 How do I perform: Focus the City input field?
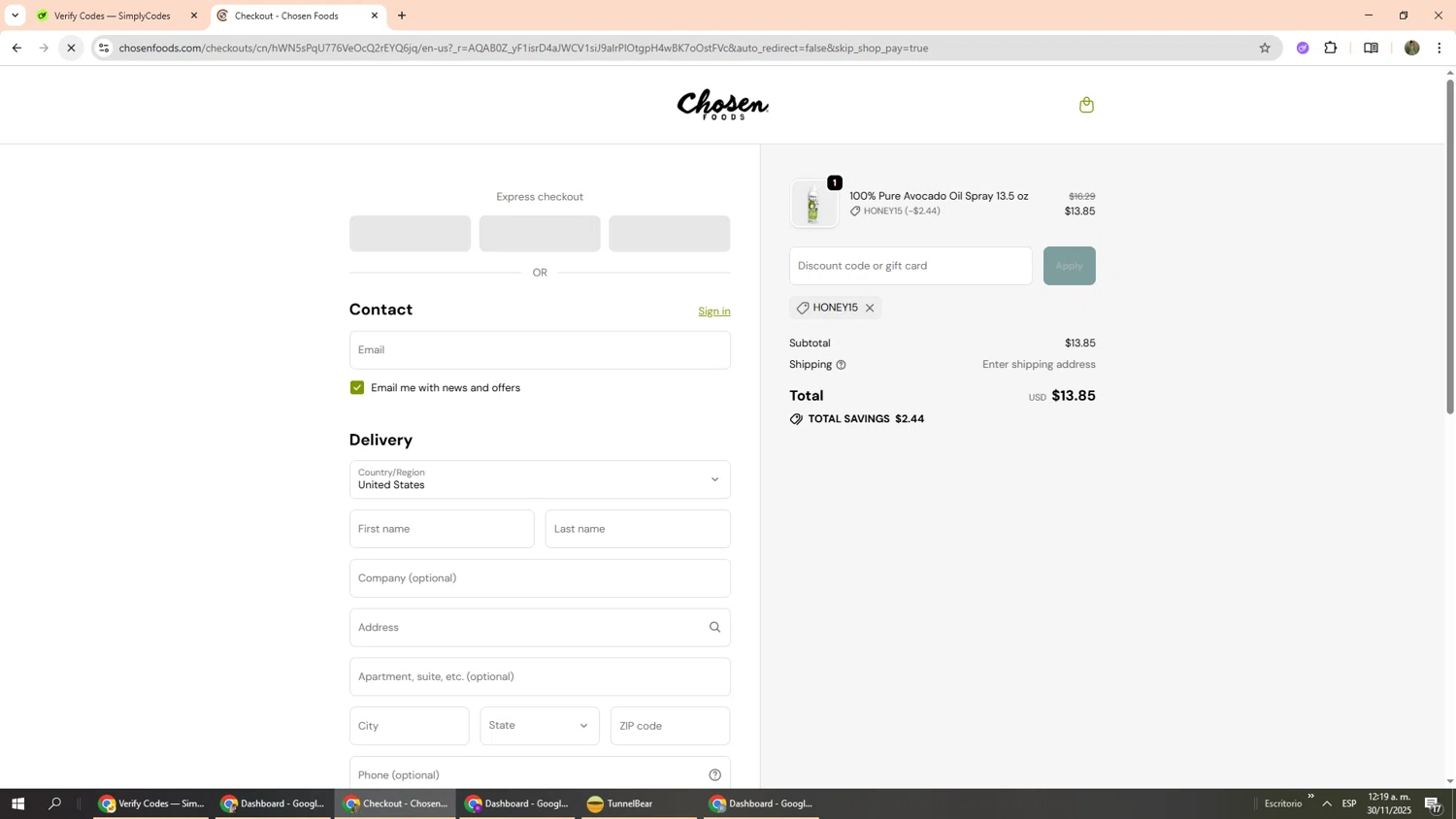pyautogui.click(x=410, y=726)
